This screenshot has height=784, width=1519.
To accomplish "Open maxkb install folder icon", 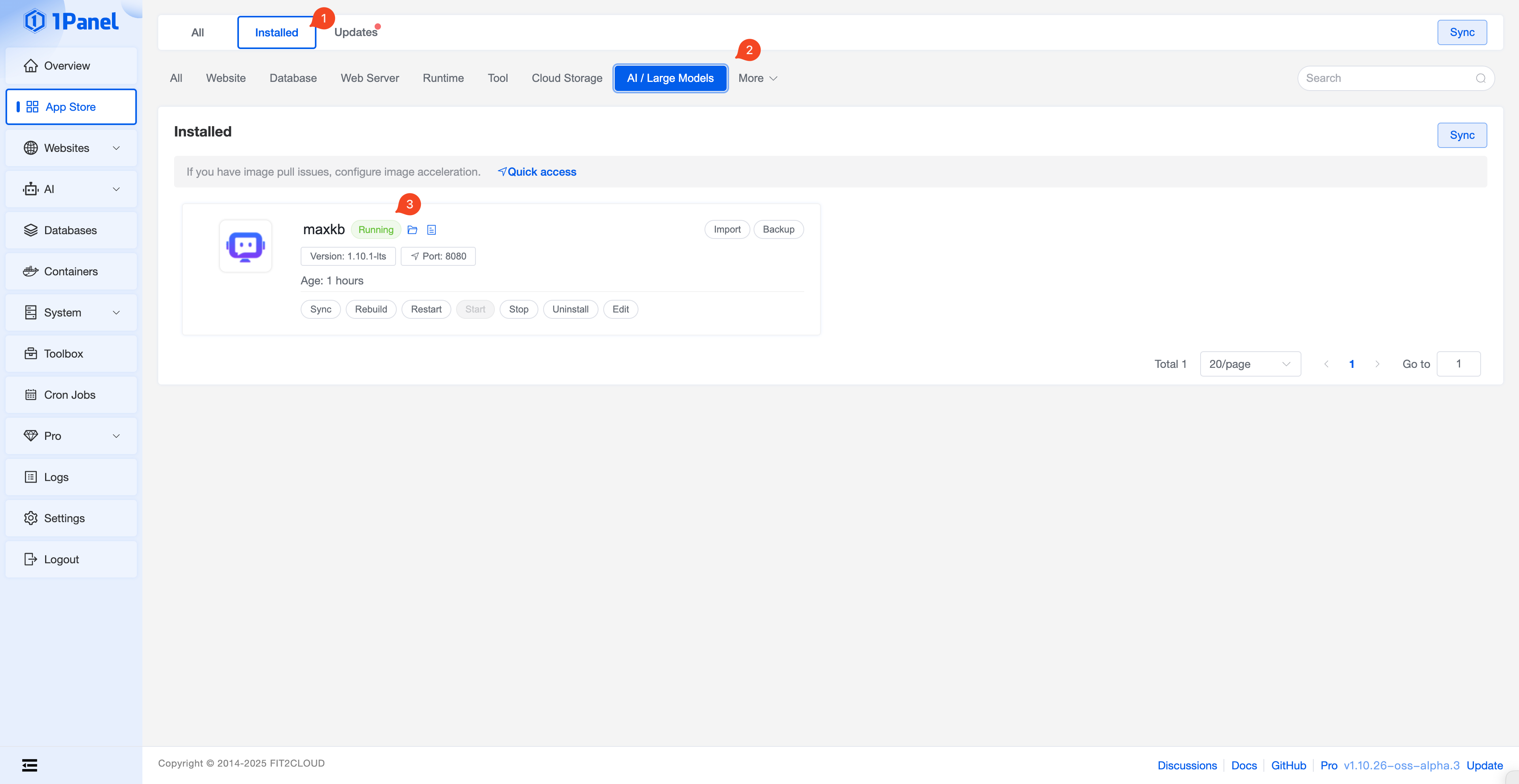I will coord(412,230).
